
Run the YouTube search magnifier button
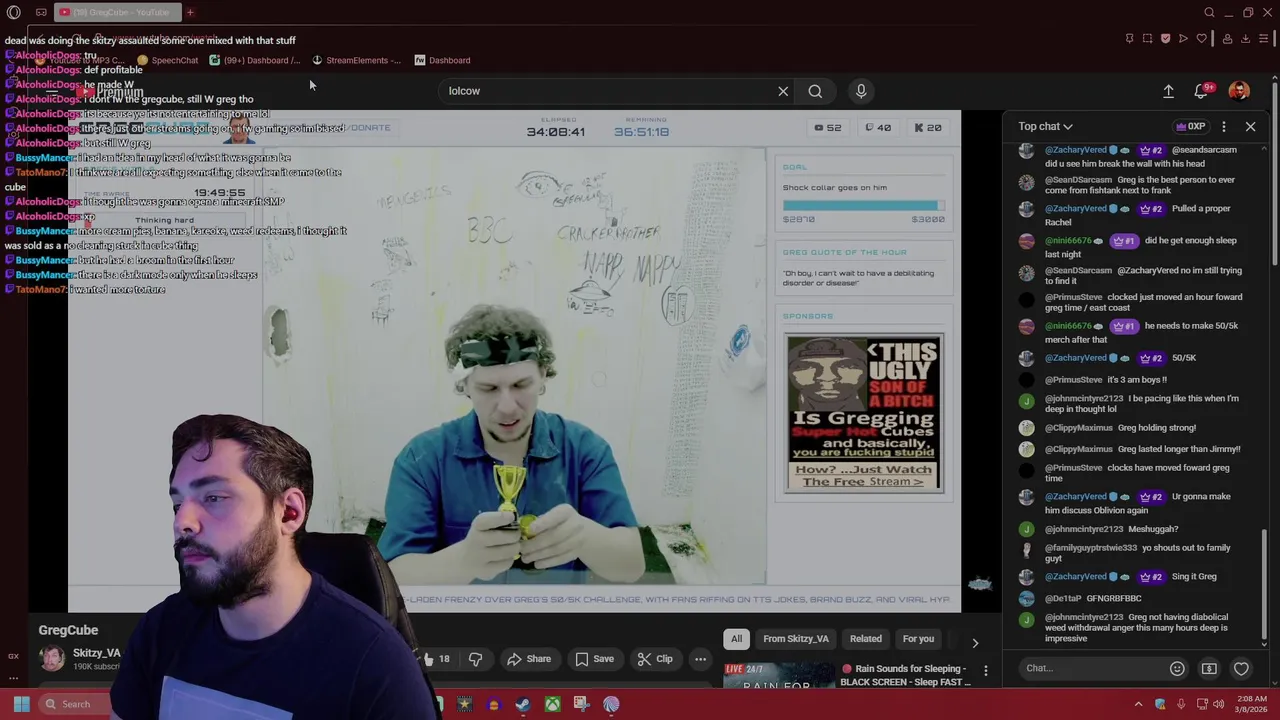click(x=815, y=91)
